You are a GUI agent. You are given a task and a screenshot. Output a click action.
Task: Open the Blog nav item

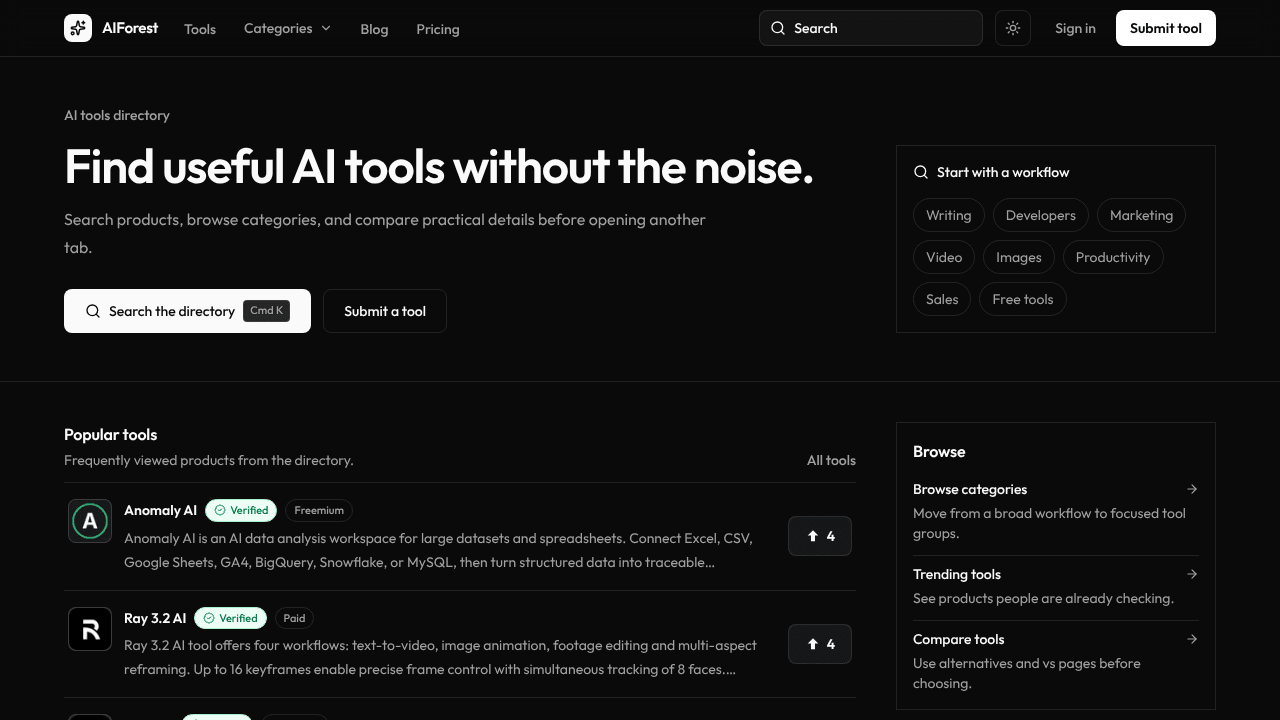tap(374, 29)
